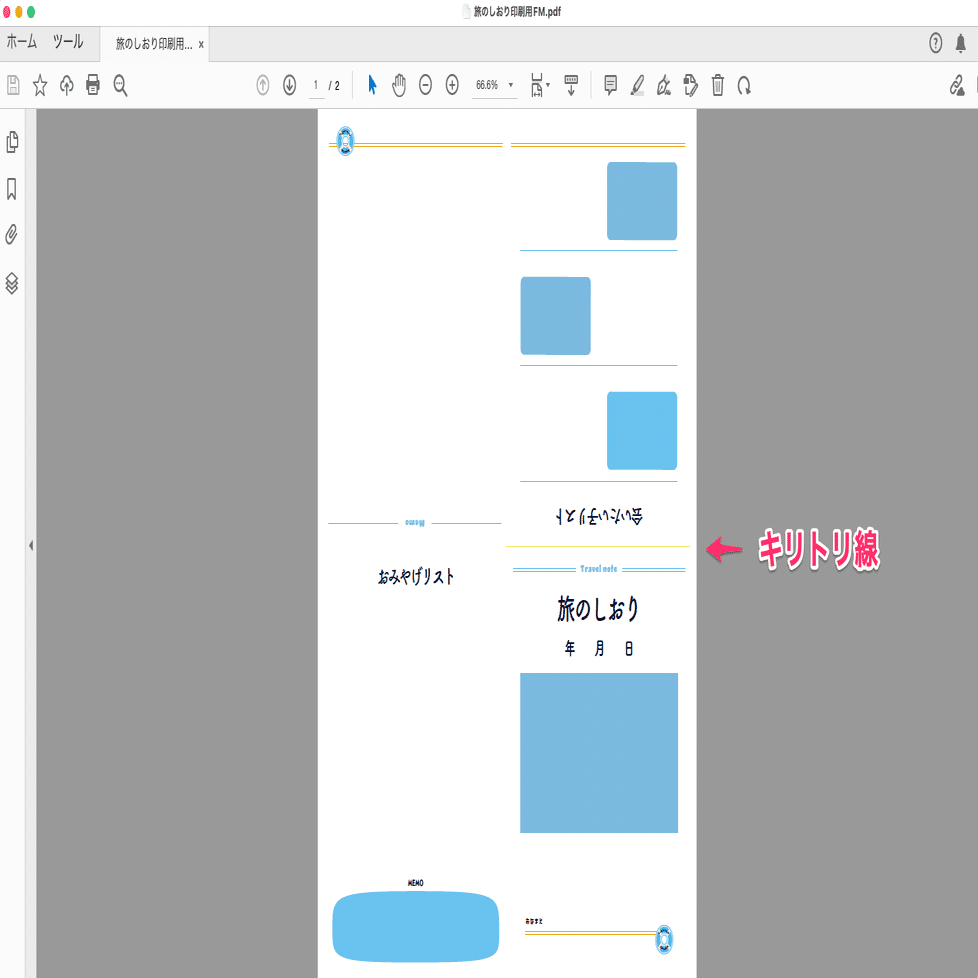Zoom in with plus button

pyautogui.click(x=452, y=85)
